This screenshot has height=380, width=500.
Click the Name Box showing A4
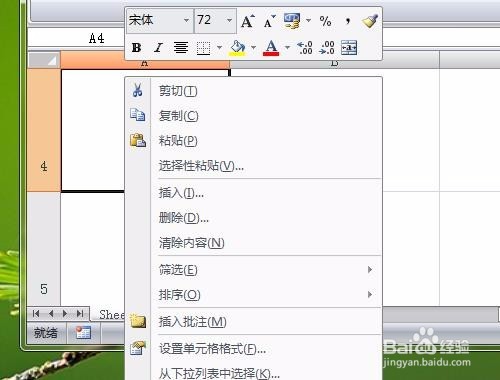77,38
